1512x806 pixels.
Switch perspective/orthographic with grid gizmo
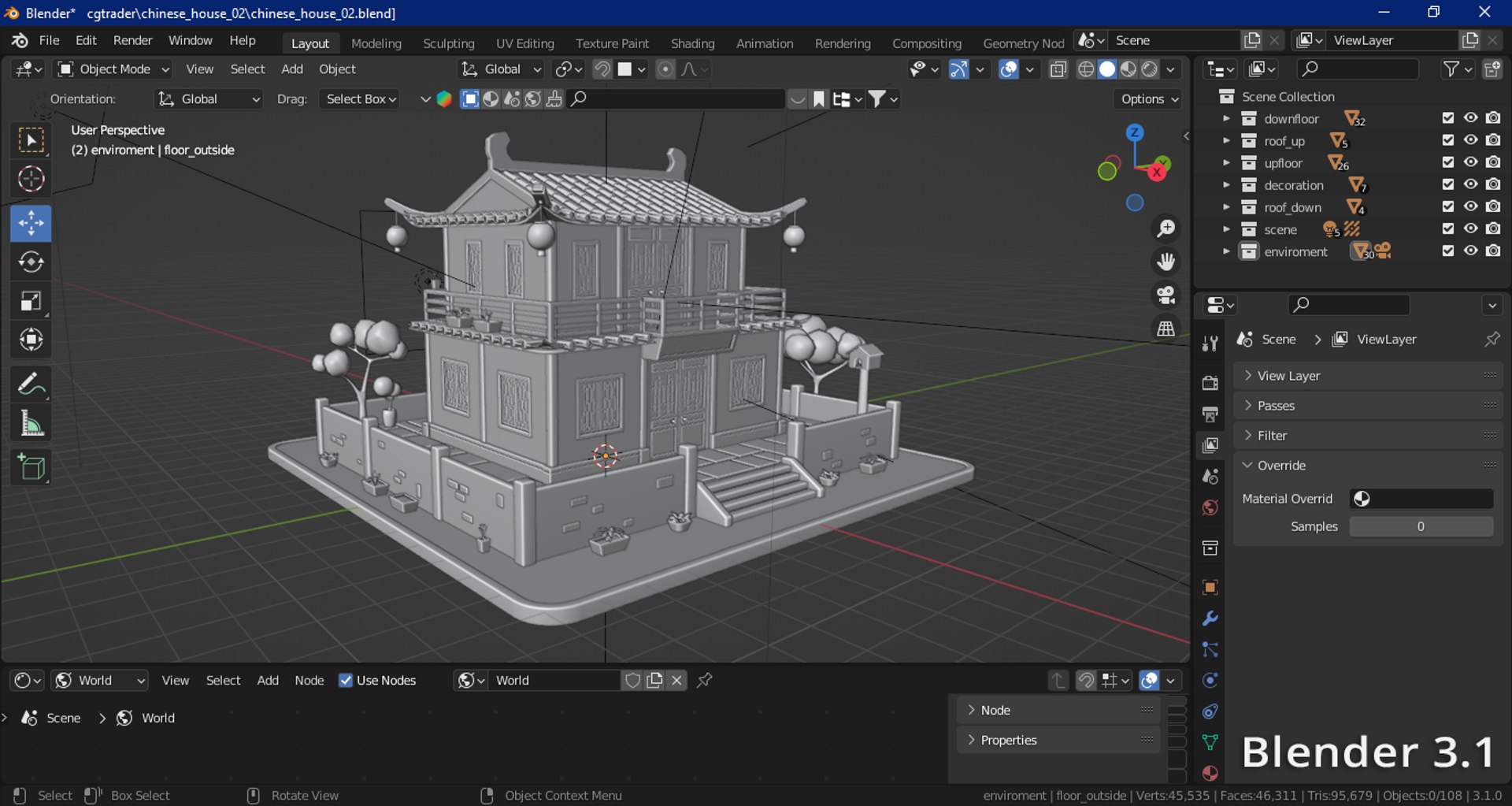(1165, 328)
